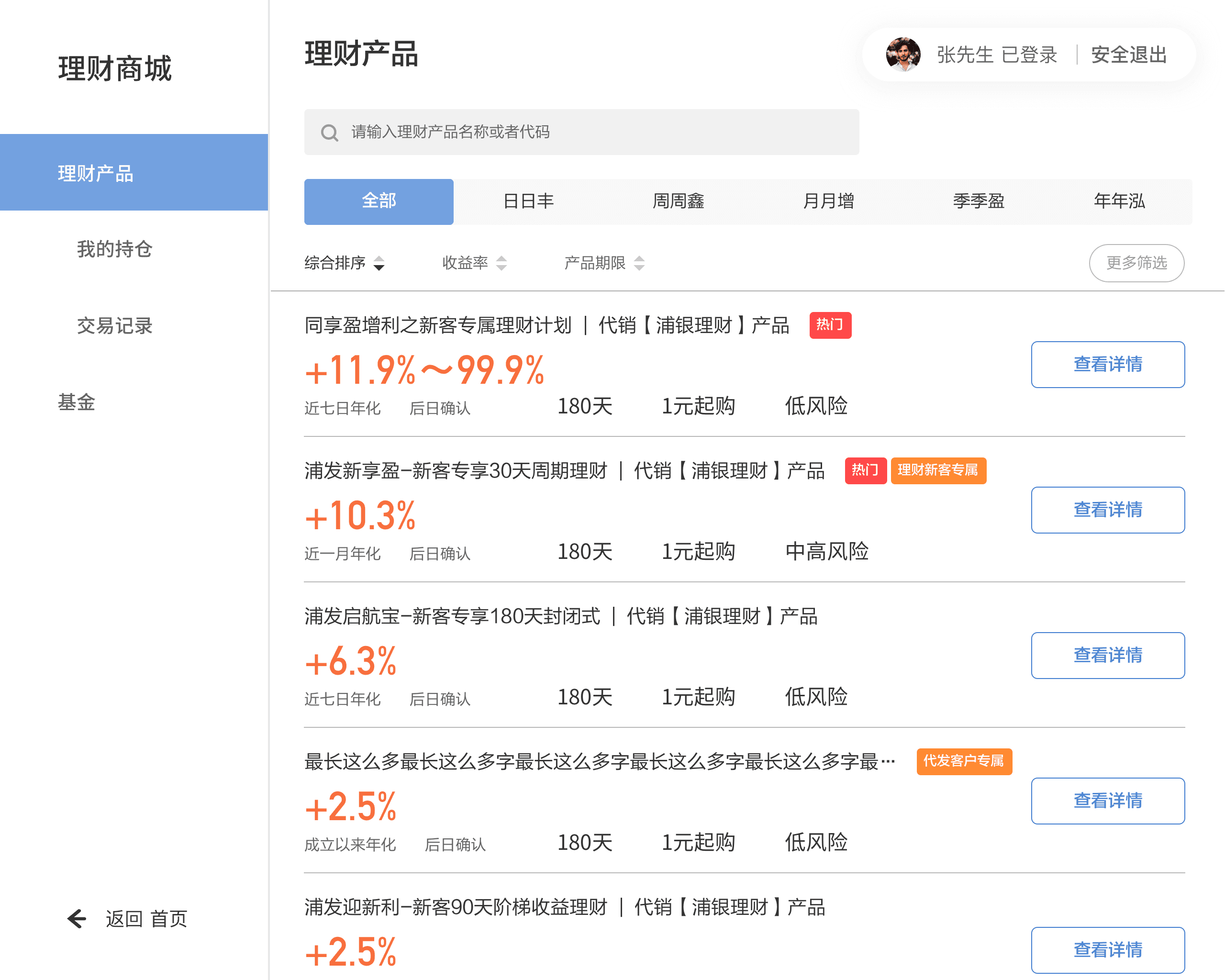Open 我的持仓 in sidebar

click(x=114, y=249)
